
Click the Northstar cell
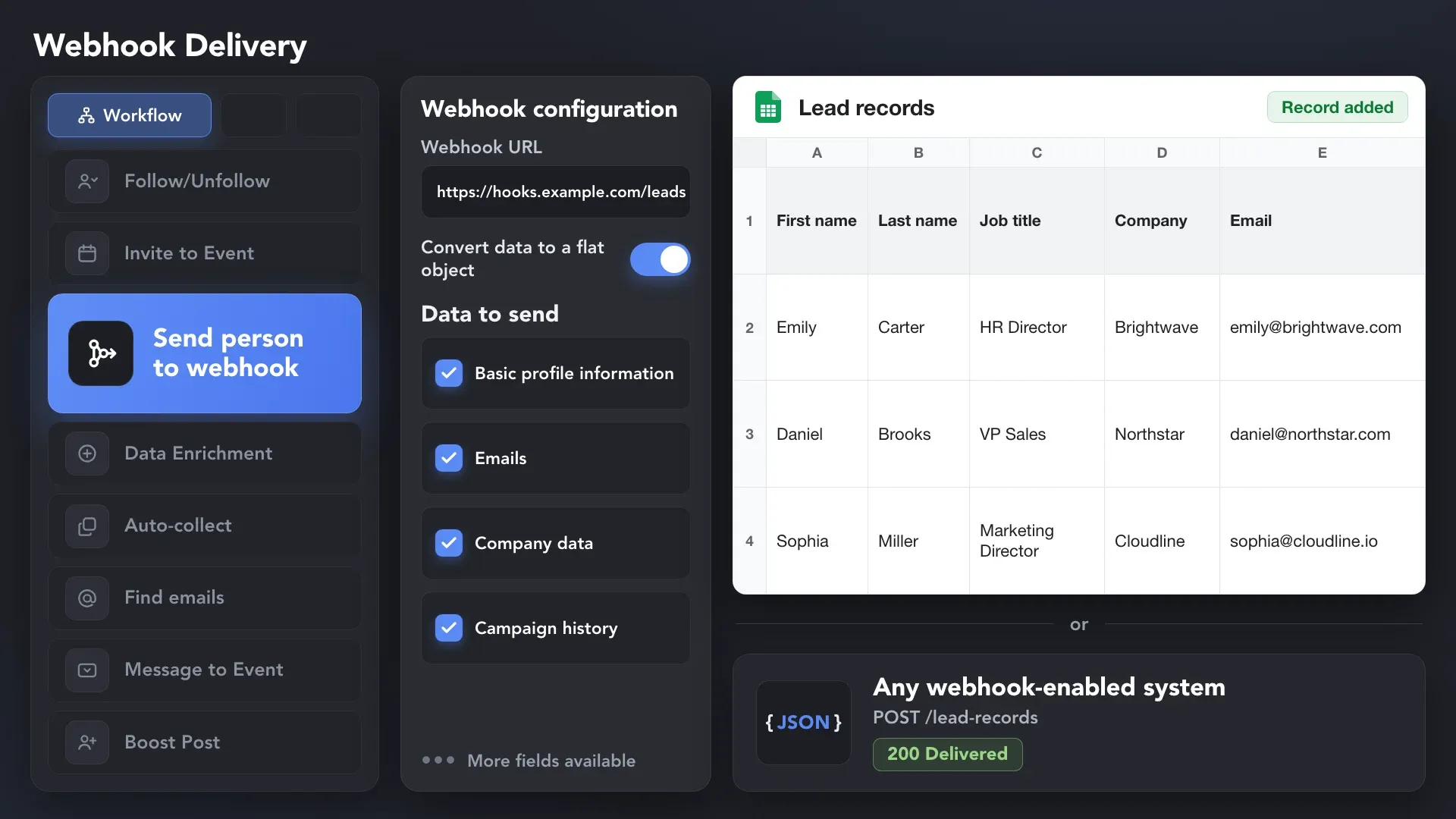tap(1162, 434)
